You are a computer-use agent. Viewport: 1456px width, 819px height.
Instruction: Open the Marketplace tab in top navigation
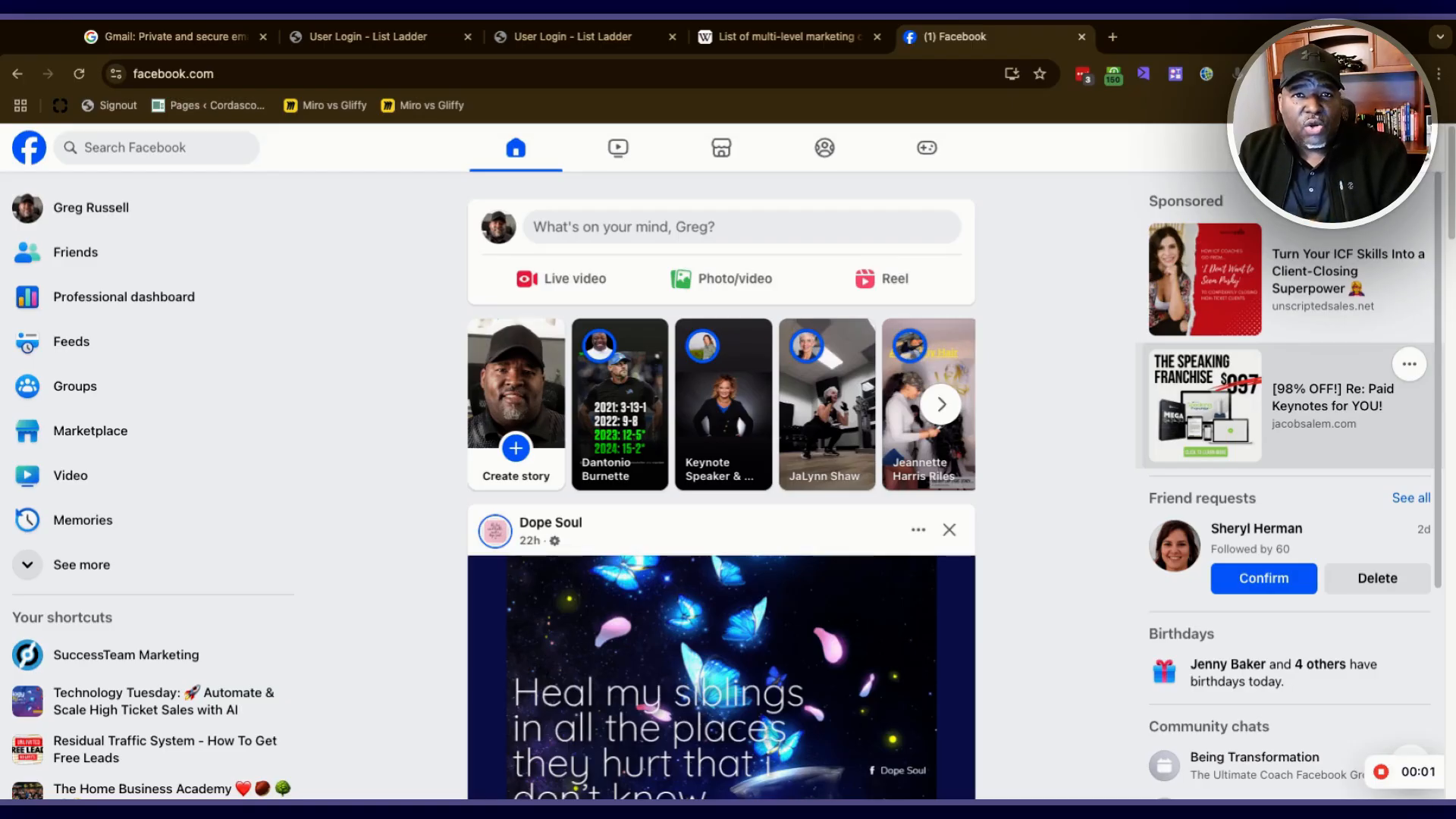pos(721,148)
